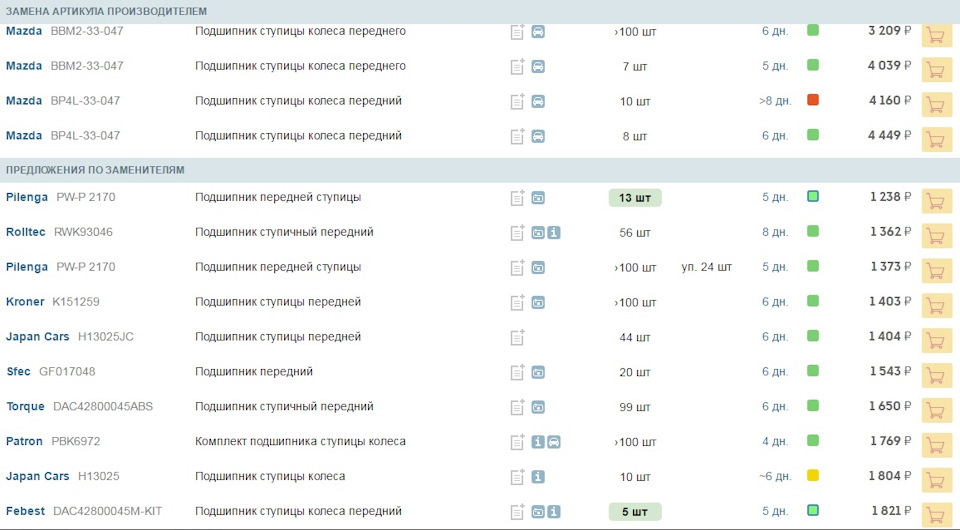The width and height of the screenshot is (960, 530).
Task: Open the Rolltec brand link
Action: 25,233
